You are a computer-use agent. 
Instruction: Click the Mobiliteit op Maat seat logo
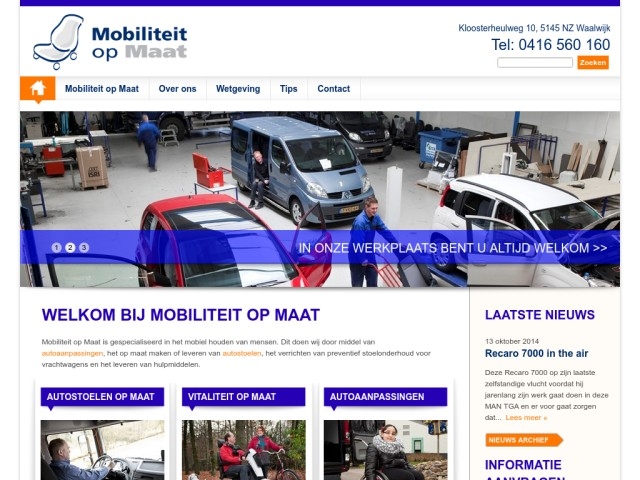click(x=110, y=42)
